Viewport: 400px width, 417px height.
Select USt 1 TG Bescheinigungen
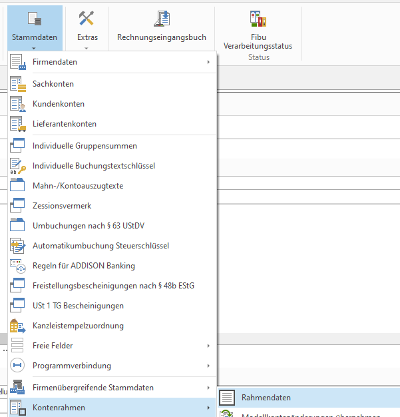coord(112,306)
